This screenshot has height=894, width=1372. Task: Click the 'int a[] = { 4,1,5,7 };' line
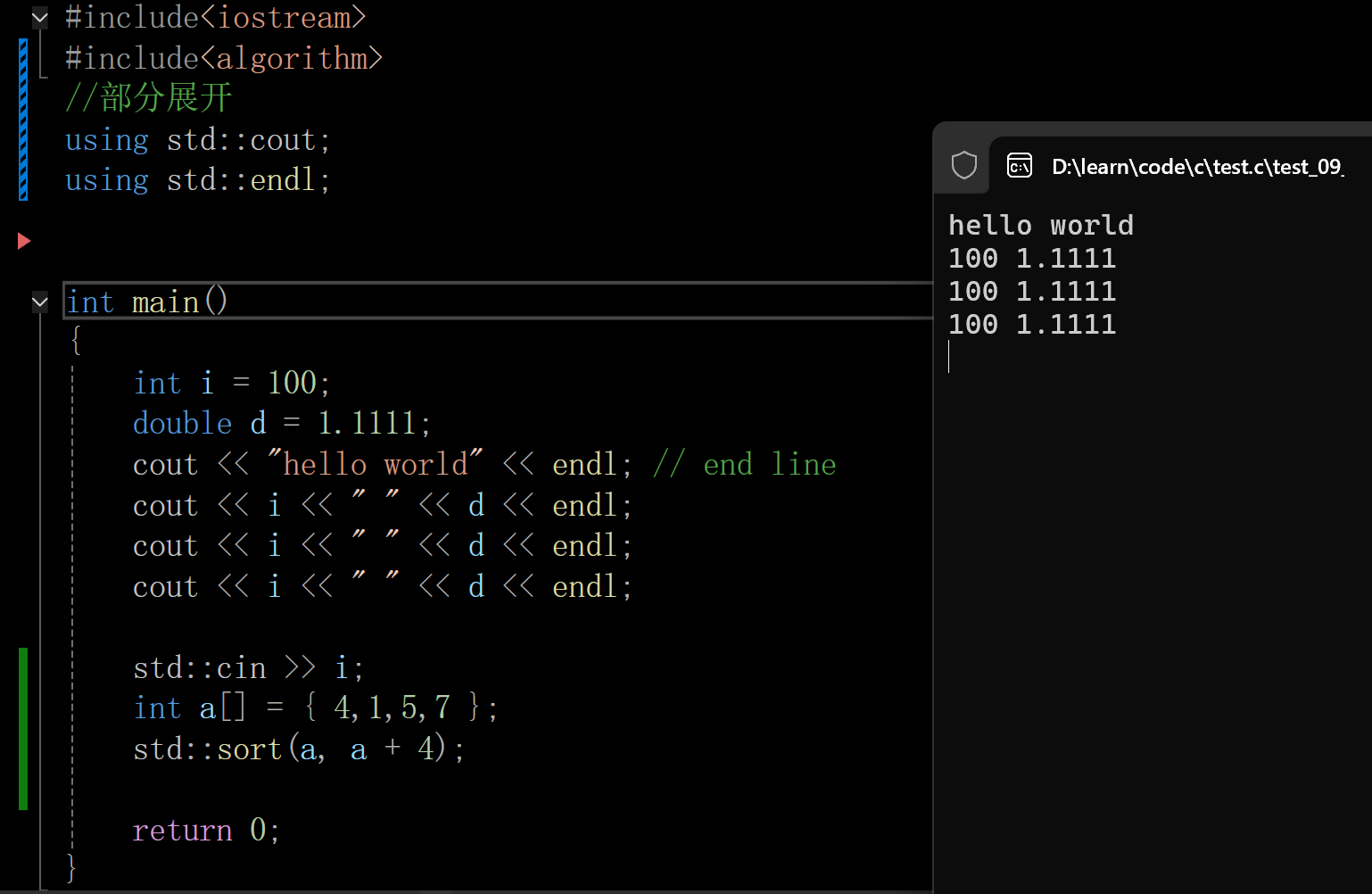(316, 708)
